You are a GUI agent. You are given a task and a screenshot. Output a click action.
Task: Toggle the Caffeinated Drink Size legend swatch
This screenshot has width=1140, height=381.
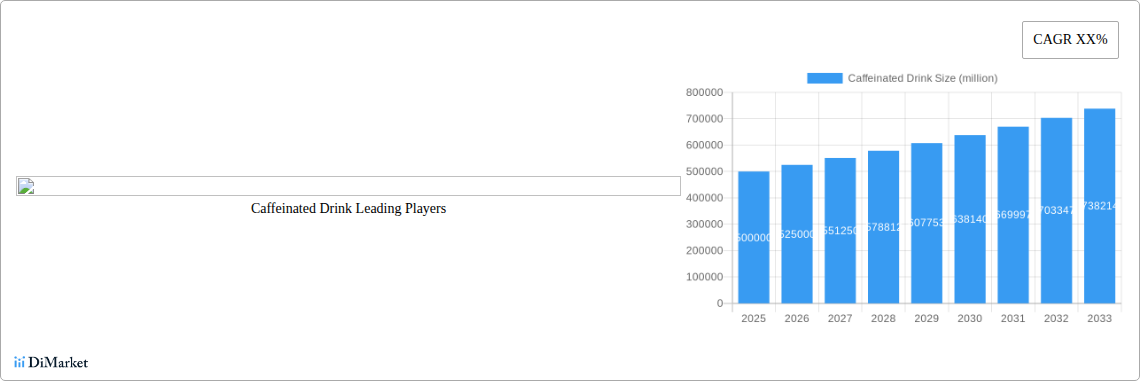click(824, 78)
